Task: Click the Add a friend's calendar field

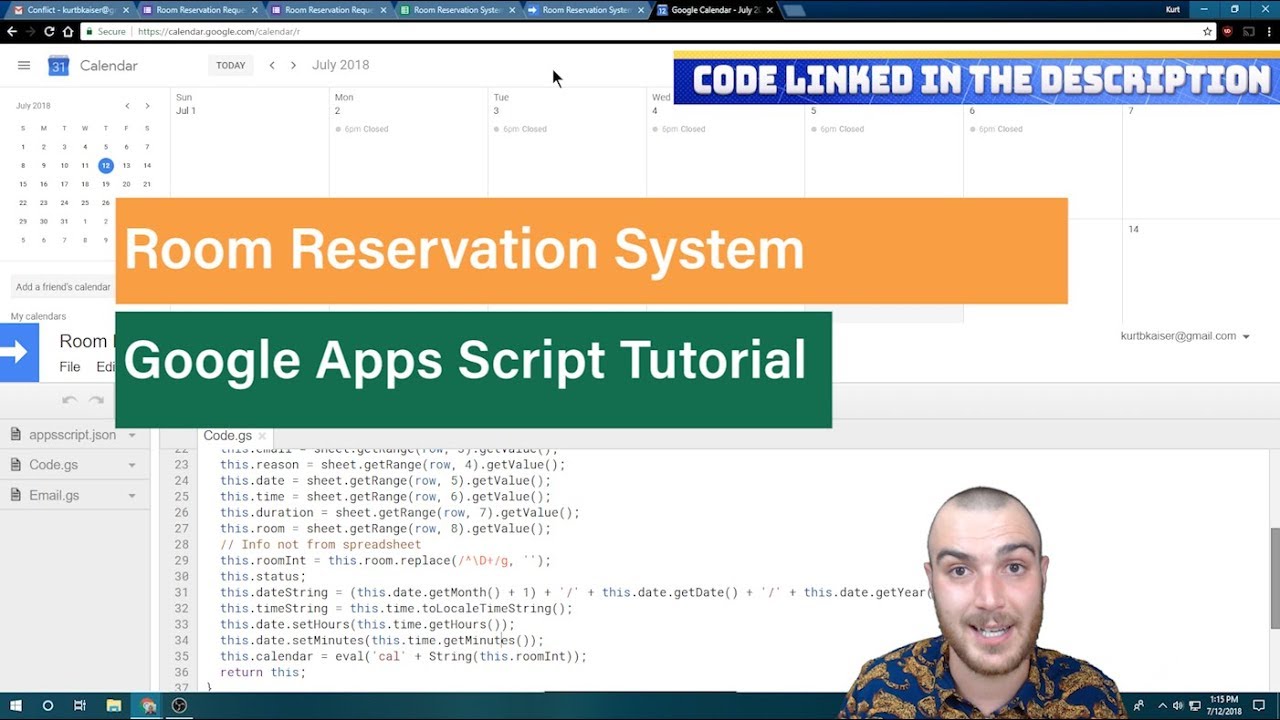Action: (x=63, y=287)
